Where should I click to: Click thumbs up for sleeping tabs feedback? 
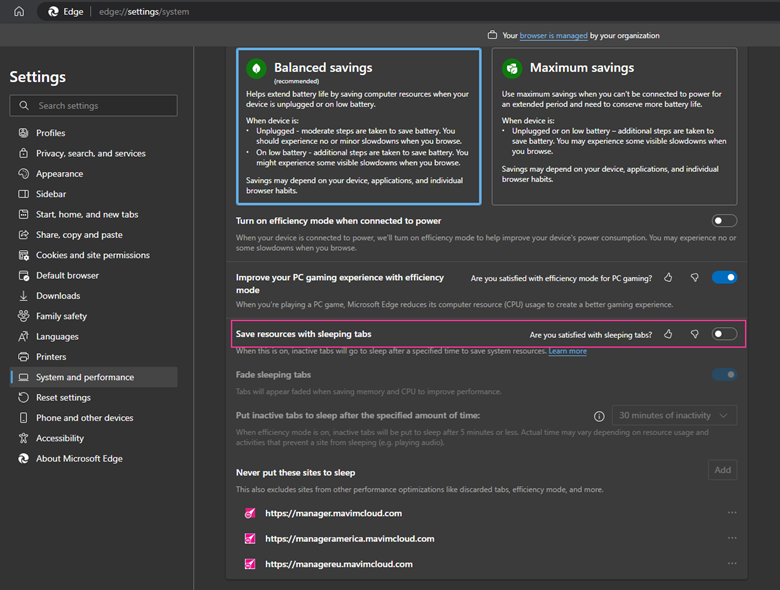668,334
